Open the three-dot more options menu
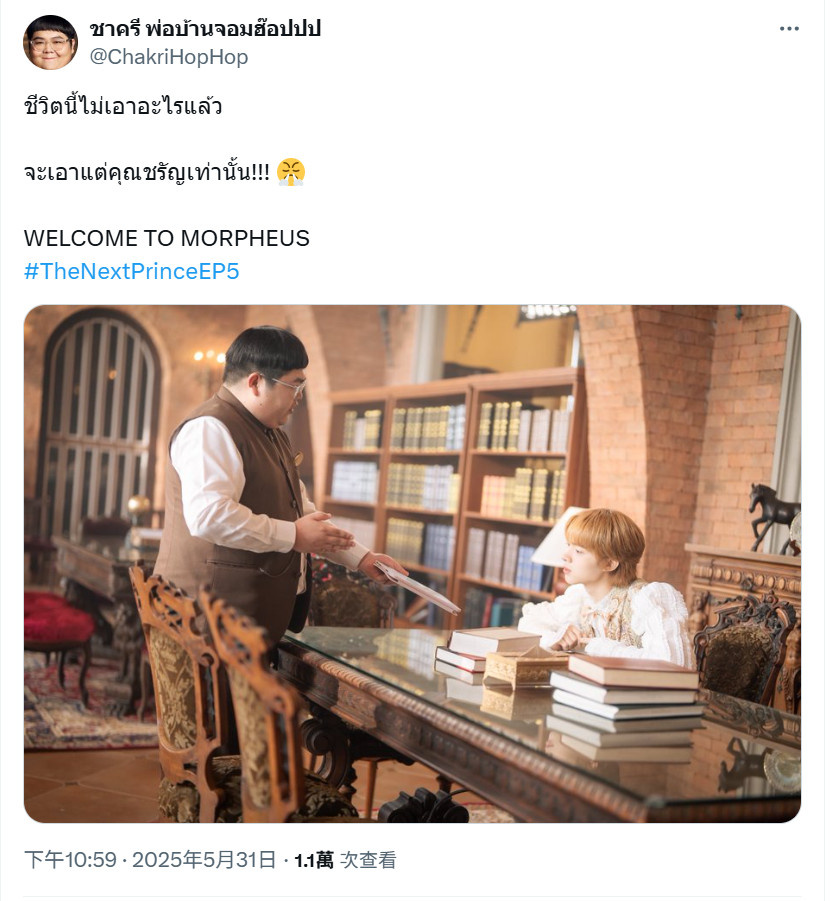831x901 pixels. coord(789,29)
